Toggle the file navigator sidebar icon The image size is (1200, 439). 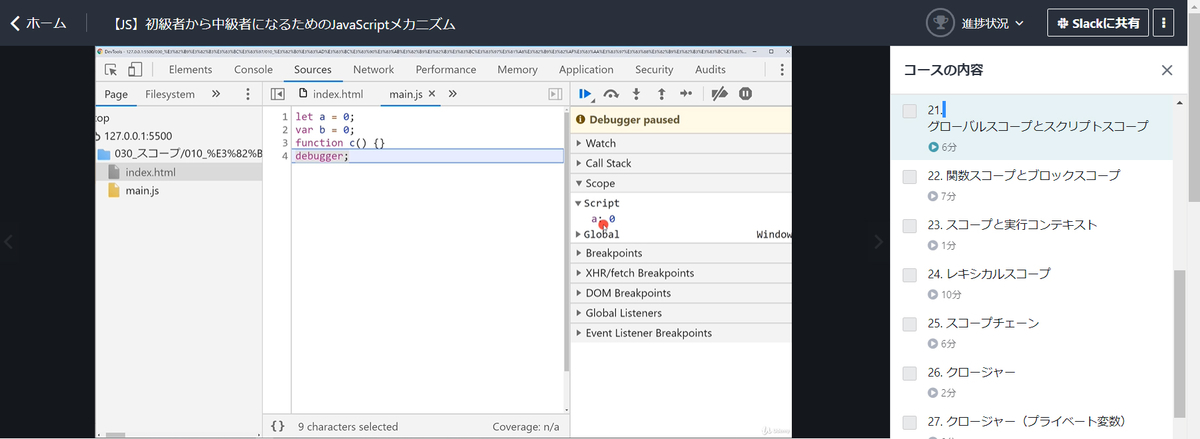[x=278, y=94]
